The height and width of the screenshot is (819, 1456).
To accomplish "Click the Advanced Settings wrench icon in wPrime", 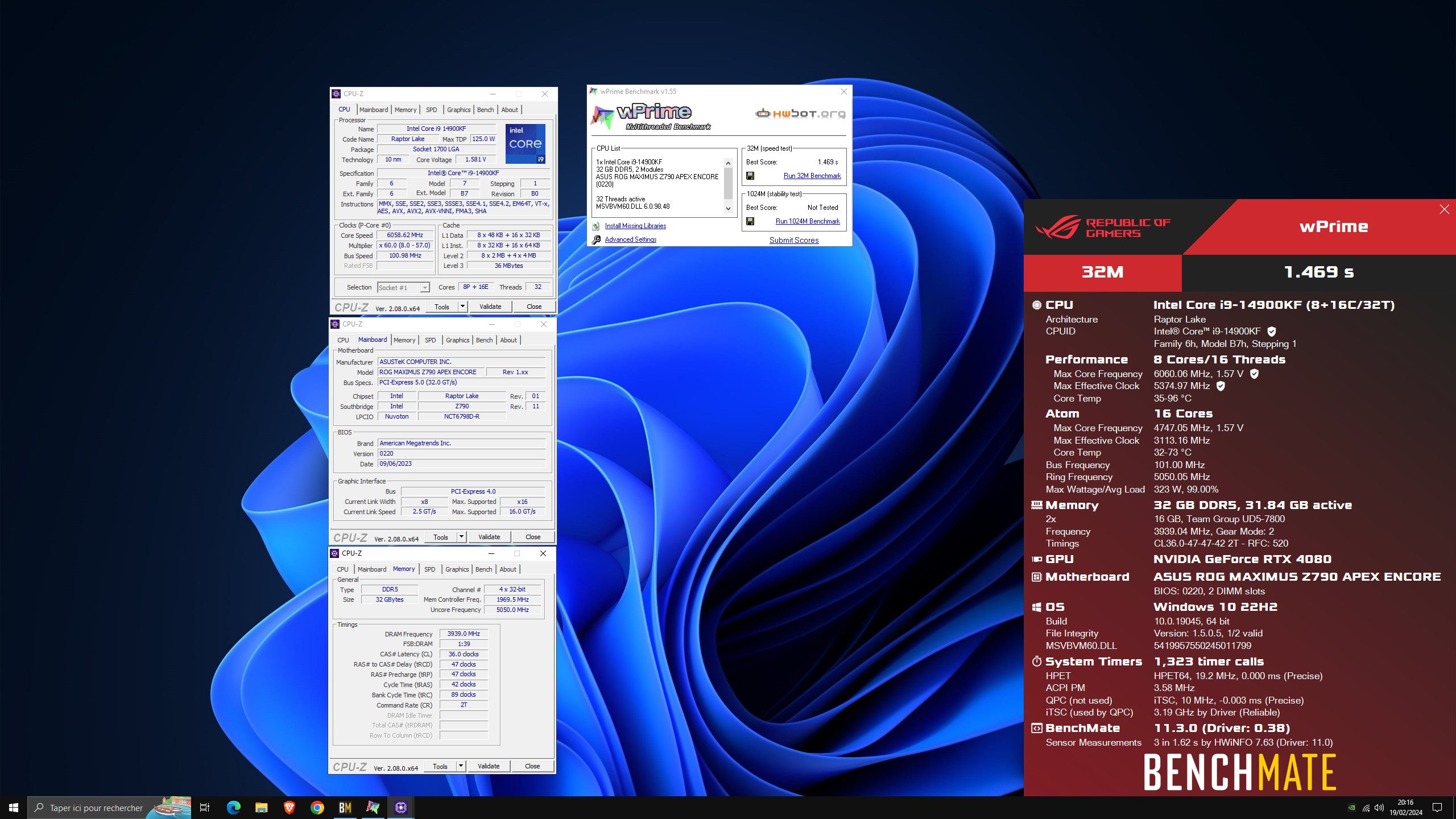I will 595,239.
